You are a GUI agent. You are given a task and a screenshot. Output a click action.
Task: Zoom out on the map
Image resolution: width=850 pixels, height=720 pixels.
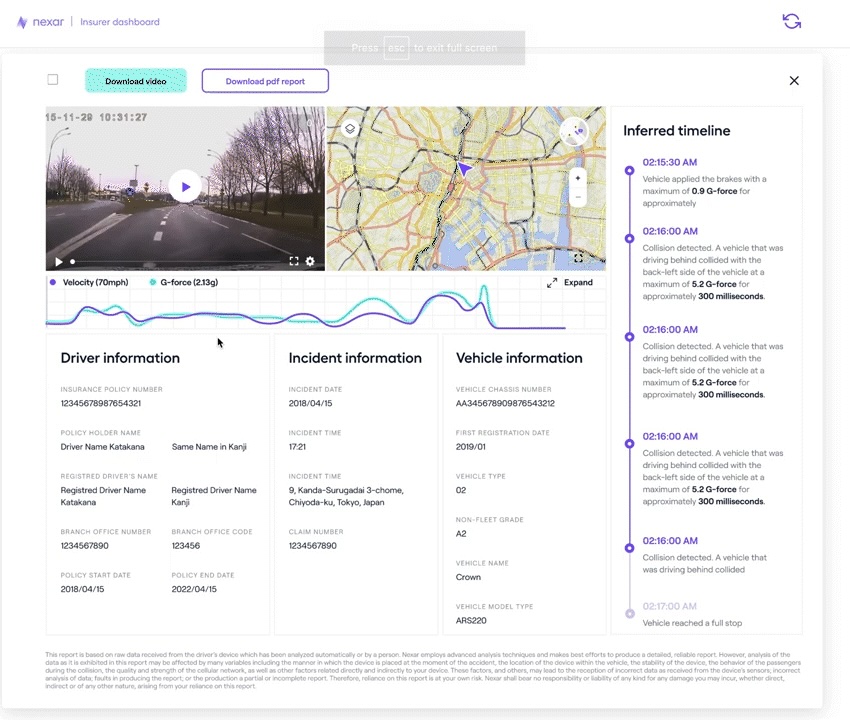tap(576, 195)
